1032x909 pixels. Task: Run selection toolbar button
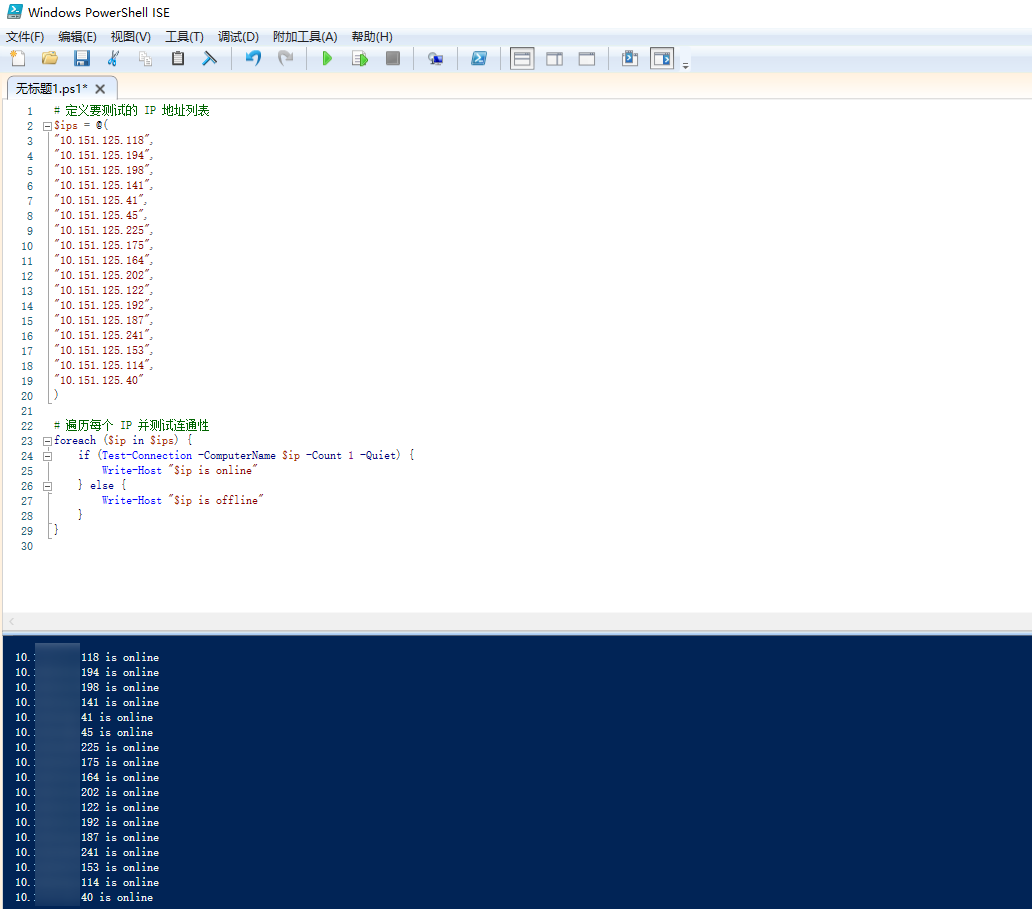coord(359,59)
